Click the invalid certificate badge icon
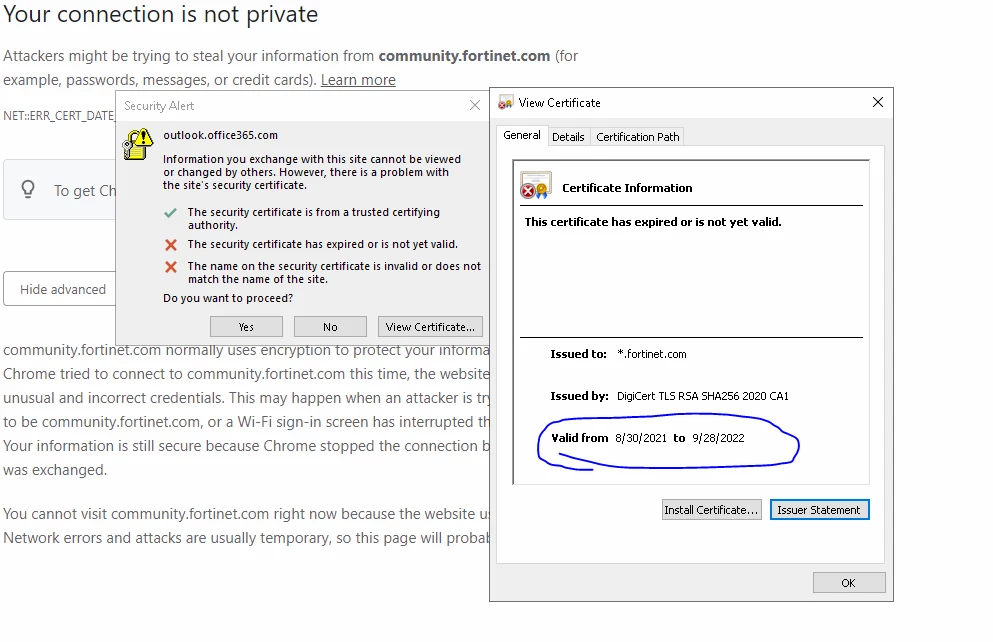Screen dimensions: 993x642 536,186
